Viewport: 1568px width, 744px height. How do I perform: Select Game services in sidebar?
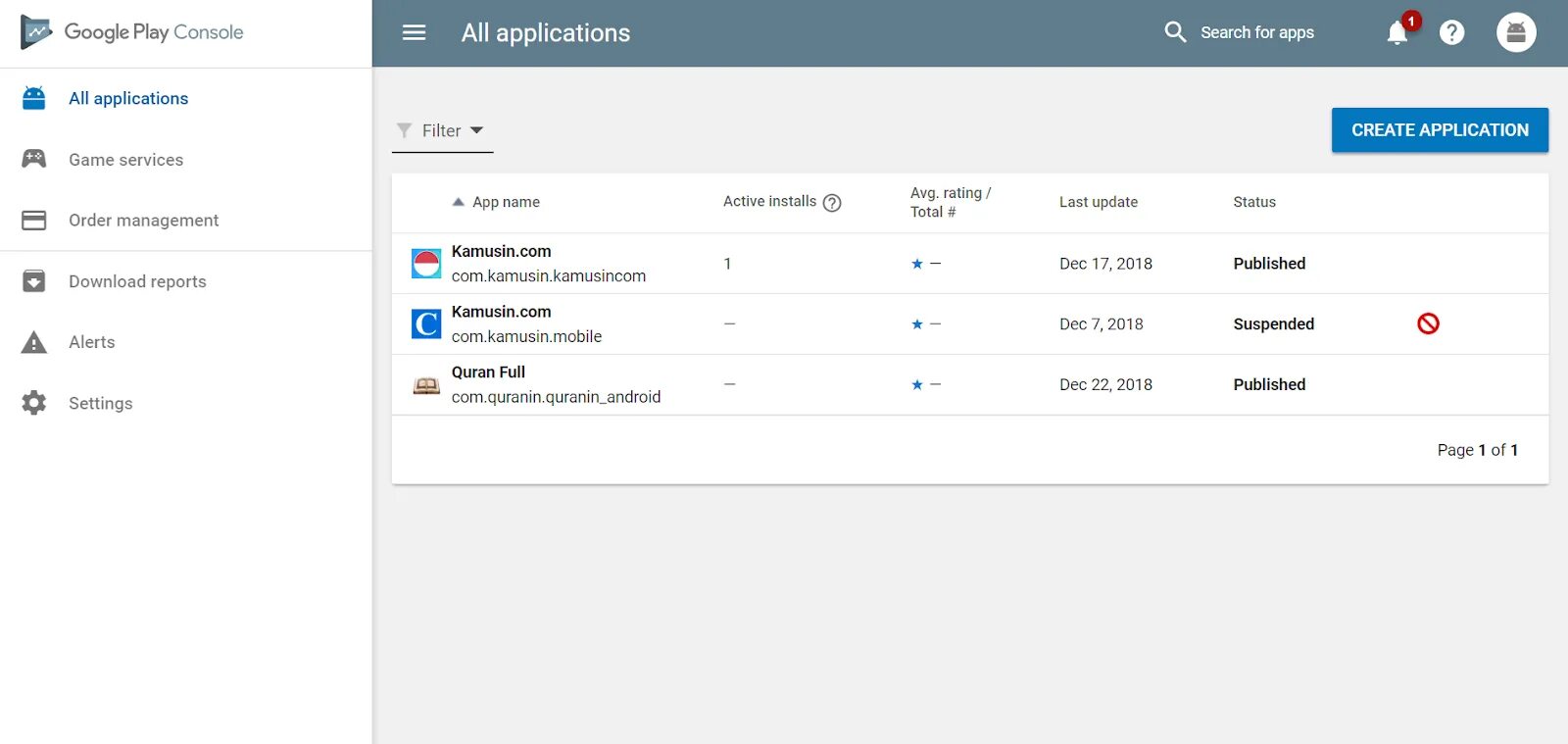click(x=125, y=160)
